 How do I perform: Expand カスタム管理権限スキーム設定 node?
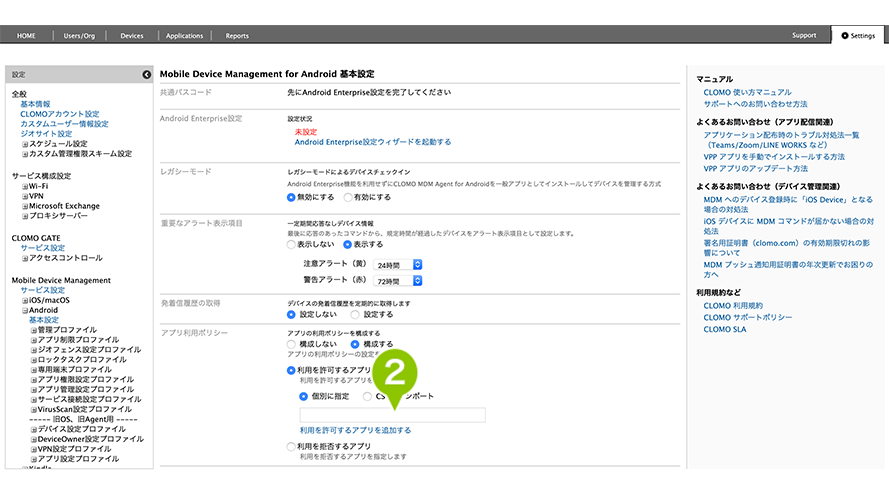pos(25,154)
